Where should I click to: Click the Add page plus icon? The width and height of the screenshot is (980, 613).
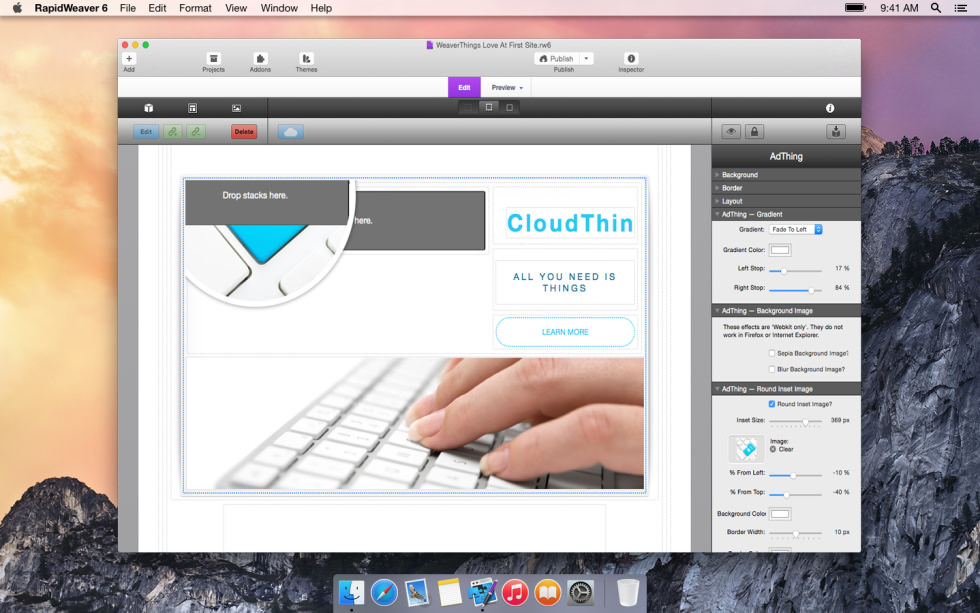129,59
